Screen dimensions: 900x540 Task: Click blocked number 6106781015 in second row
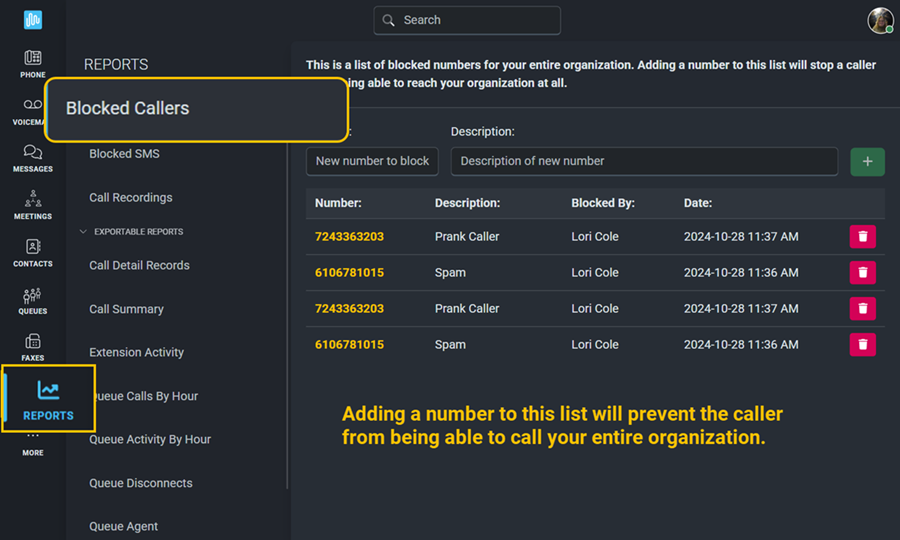(349, 273)
